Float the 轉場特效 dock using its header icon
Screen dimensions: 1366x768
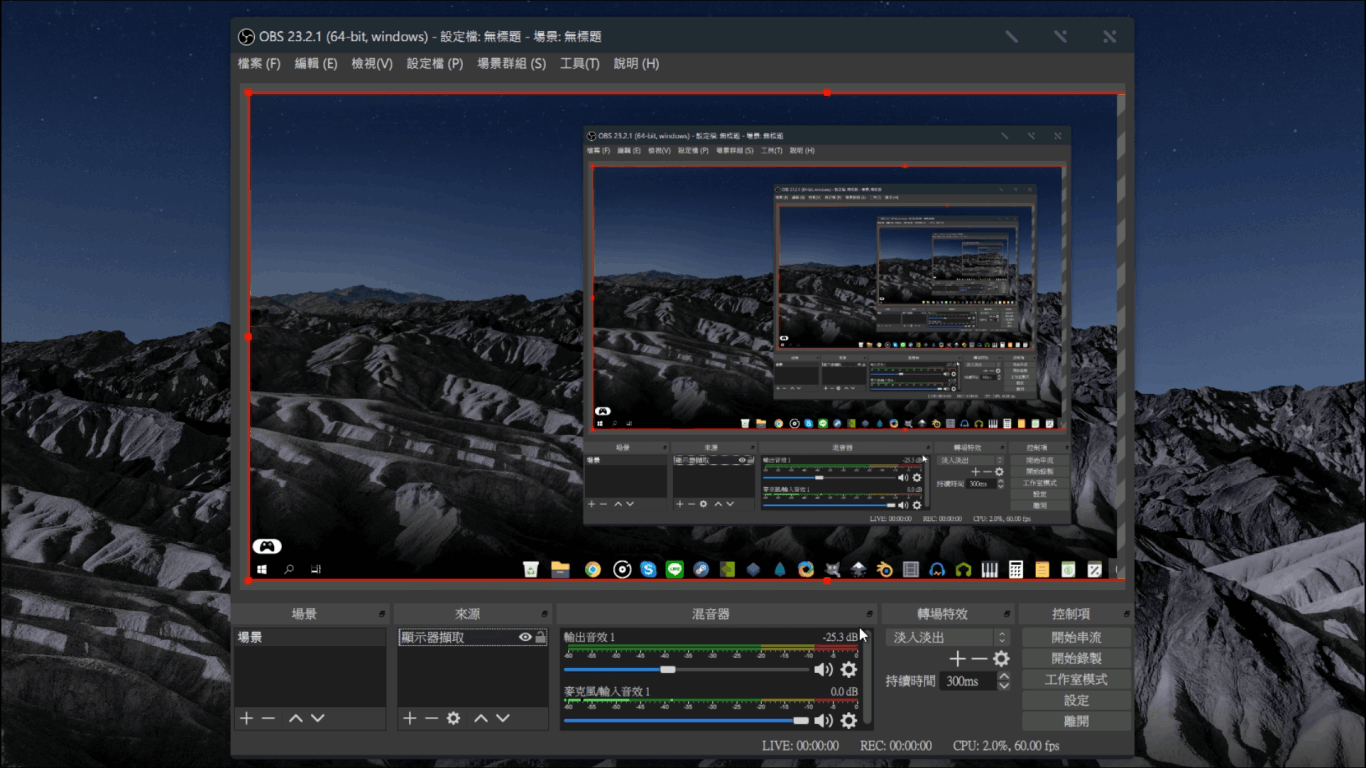click(1007, 614)
